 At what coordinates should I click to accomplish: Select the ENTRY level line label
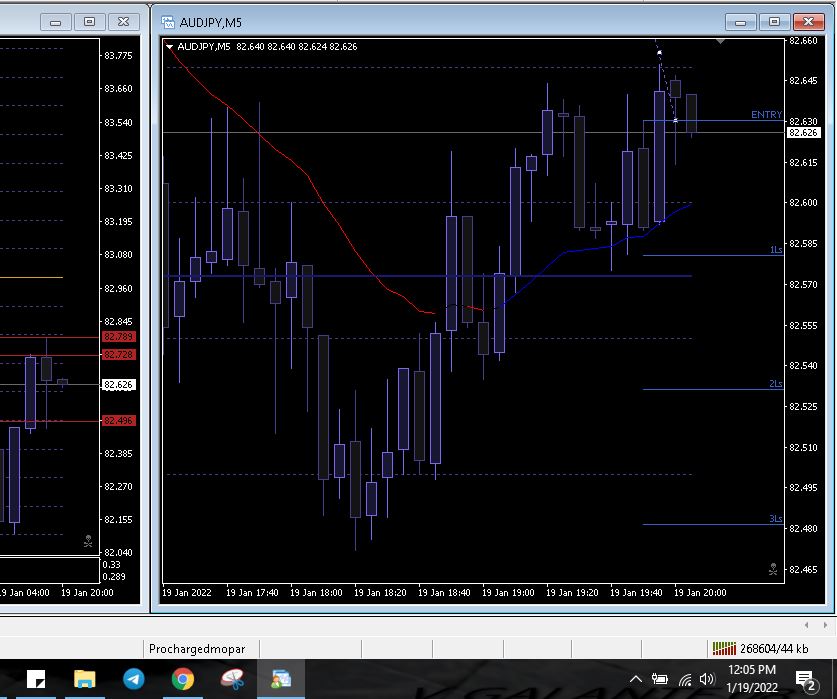765,115
